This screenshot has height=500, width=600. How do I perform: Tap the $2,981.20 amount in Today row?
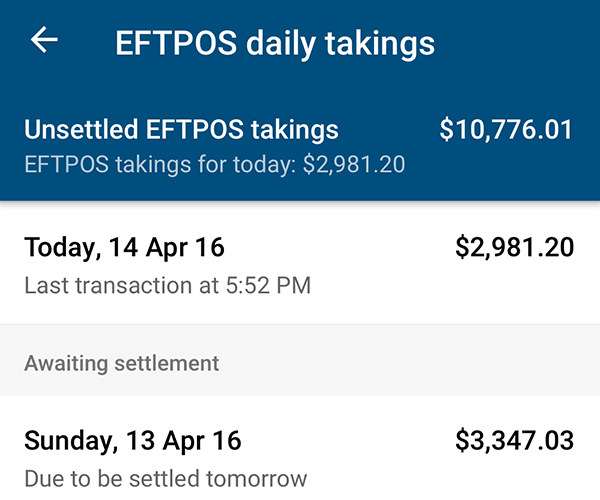click(514, 248)
